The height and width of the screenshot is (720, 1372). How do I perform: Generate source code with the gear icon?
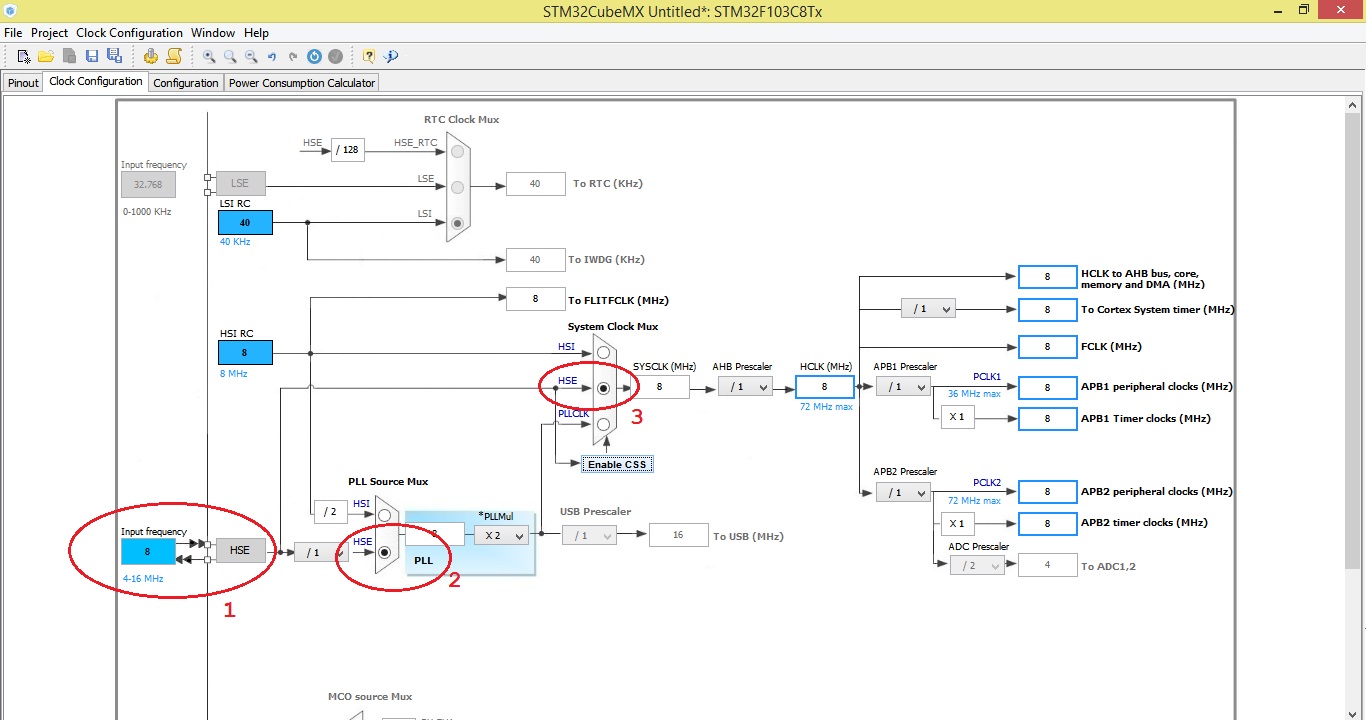point(150,56)
